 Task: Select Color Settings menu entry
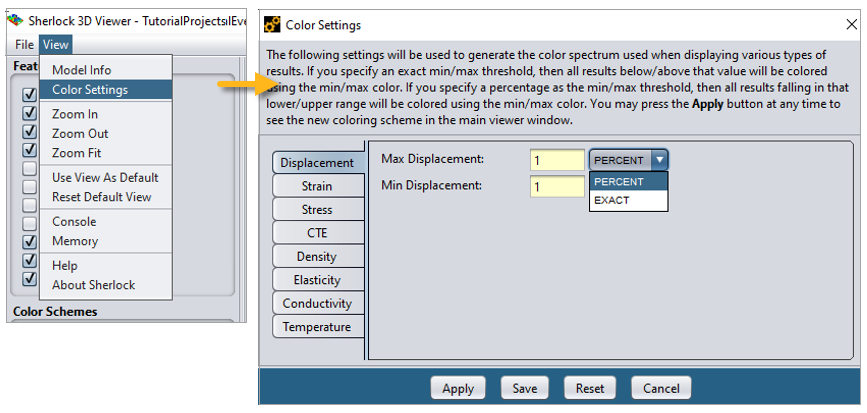[x=90, y=90]
